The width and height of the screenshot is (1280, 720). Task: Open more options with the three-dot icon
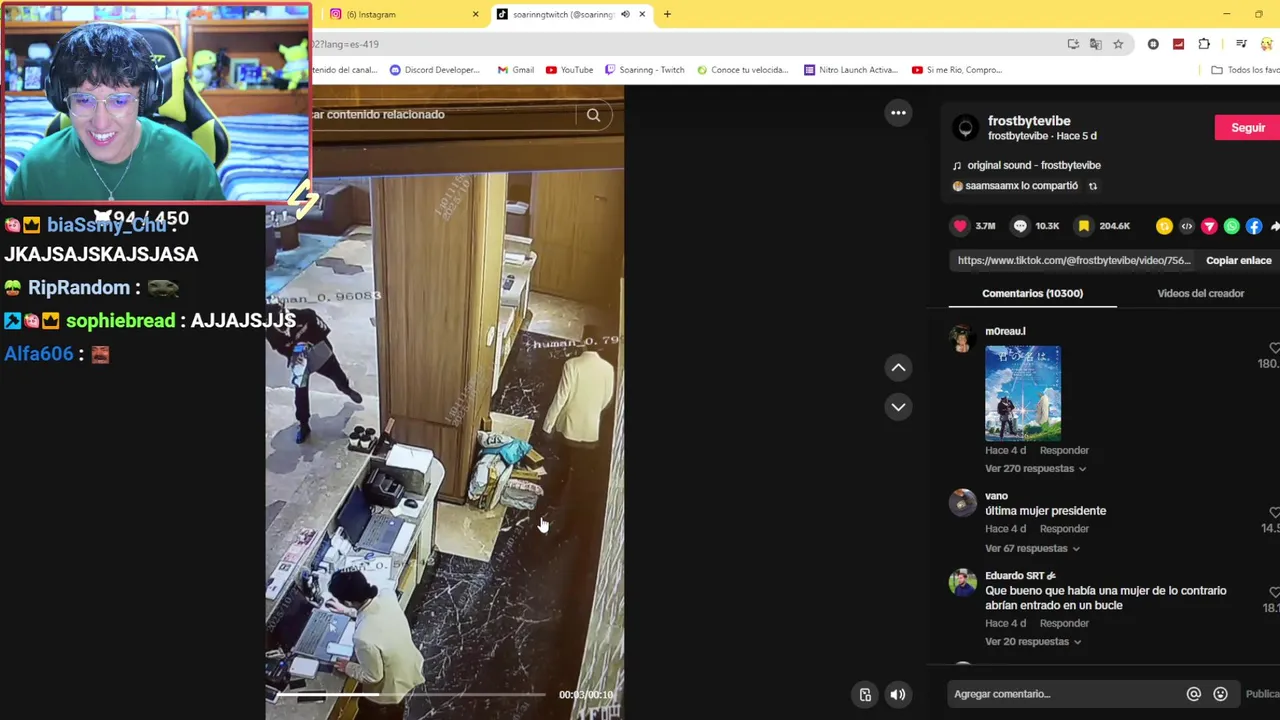[898, 113]
